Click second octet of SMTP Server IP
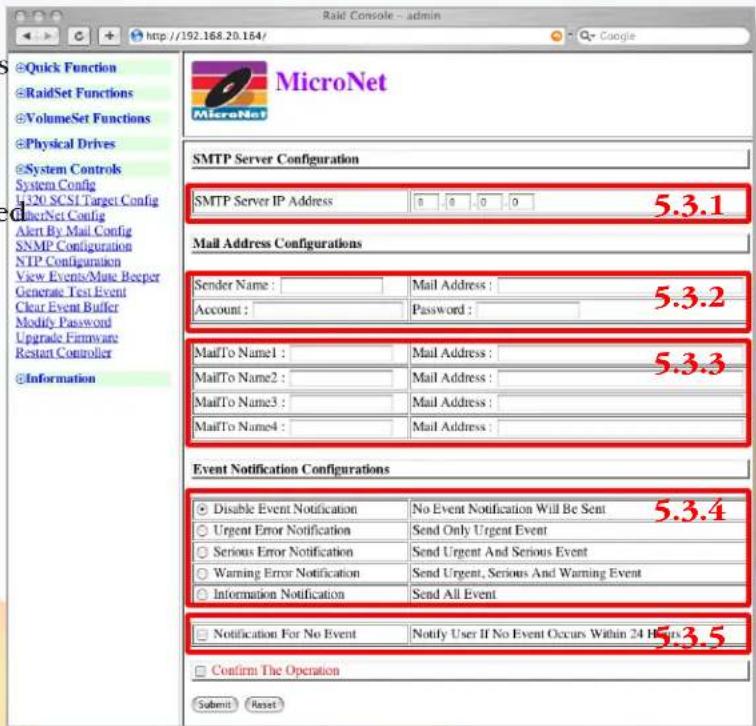This screenshot has height=726, width=756. click(458, 202)
